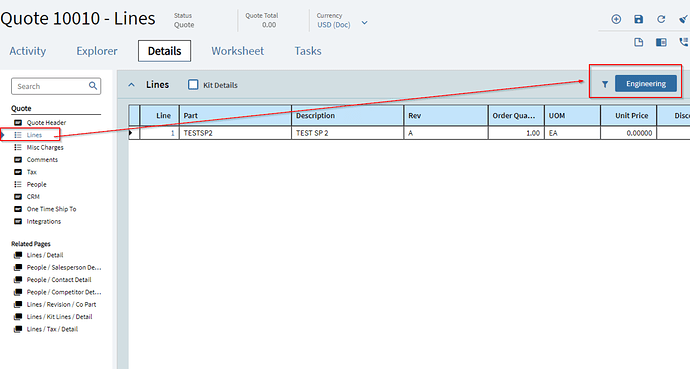The height and width of the screenshot is (369, 690).
Task: Open Integrations in the sidebar
Action: pyautogui.click(x=44, y=221)
